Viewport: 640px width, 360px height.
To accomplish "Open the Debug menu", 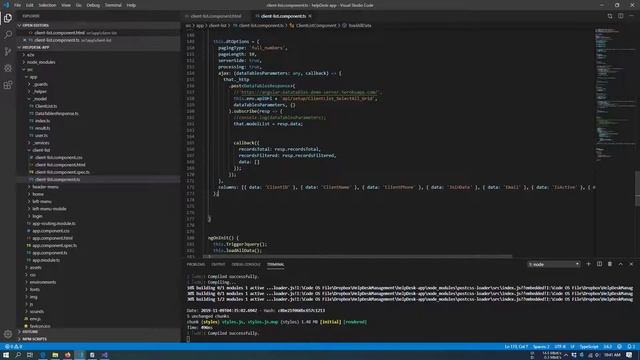I will (93, 5).
